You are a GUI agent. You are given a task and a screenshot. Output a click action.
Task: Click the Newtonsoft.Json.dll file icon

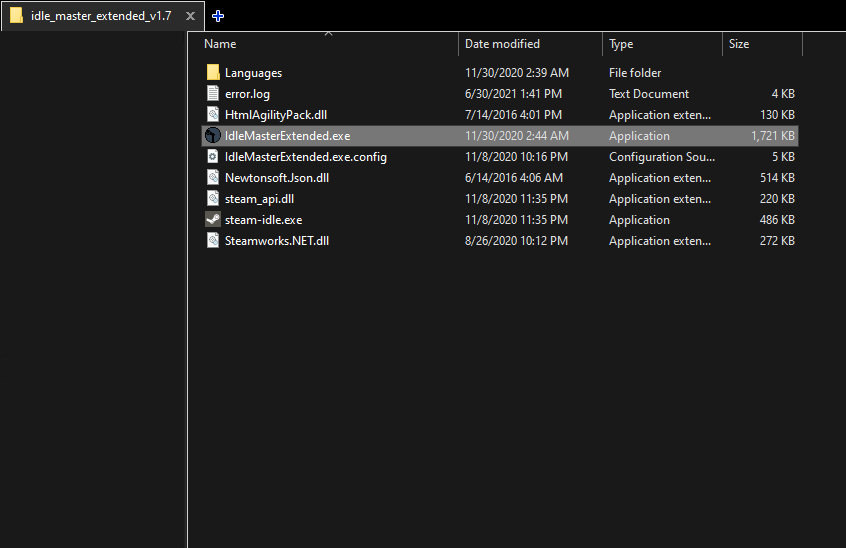point(213,178)
